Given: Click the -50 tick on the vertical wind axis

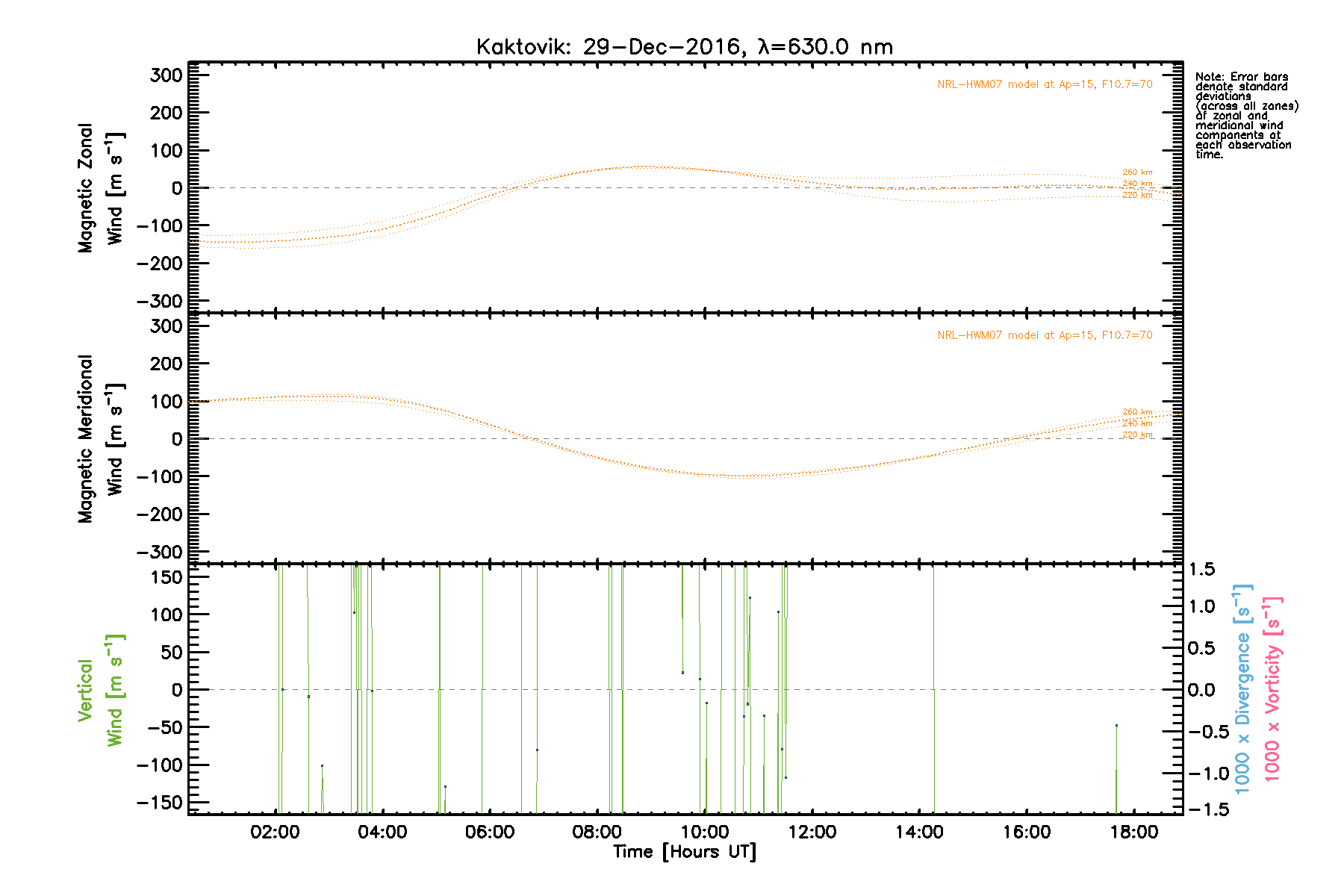Looking at the screenshot, I should [166, 728].
